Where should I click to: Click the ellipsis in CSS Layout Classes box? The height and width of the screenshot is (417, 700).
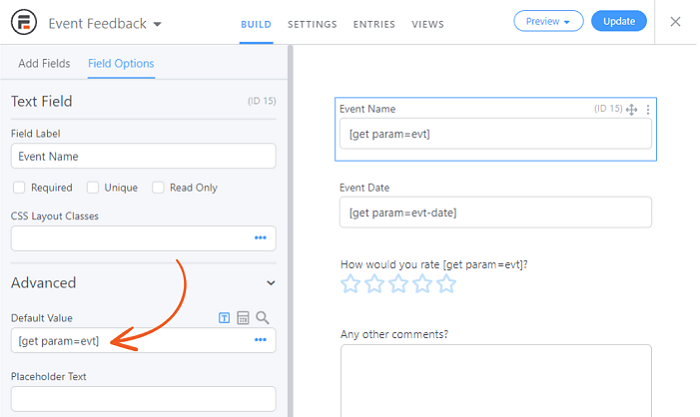[x=260, y=238]
